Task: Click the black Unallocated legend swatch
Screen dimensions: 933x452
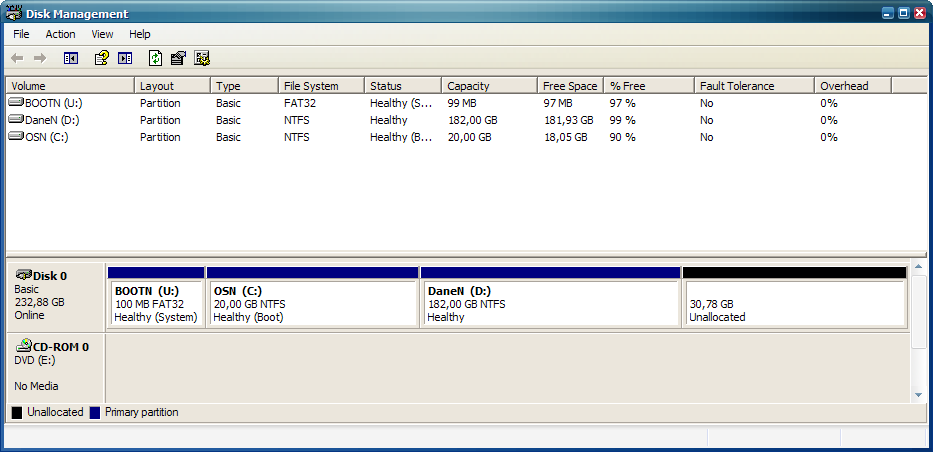Action: coord(17,412)
